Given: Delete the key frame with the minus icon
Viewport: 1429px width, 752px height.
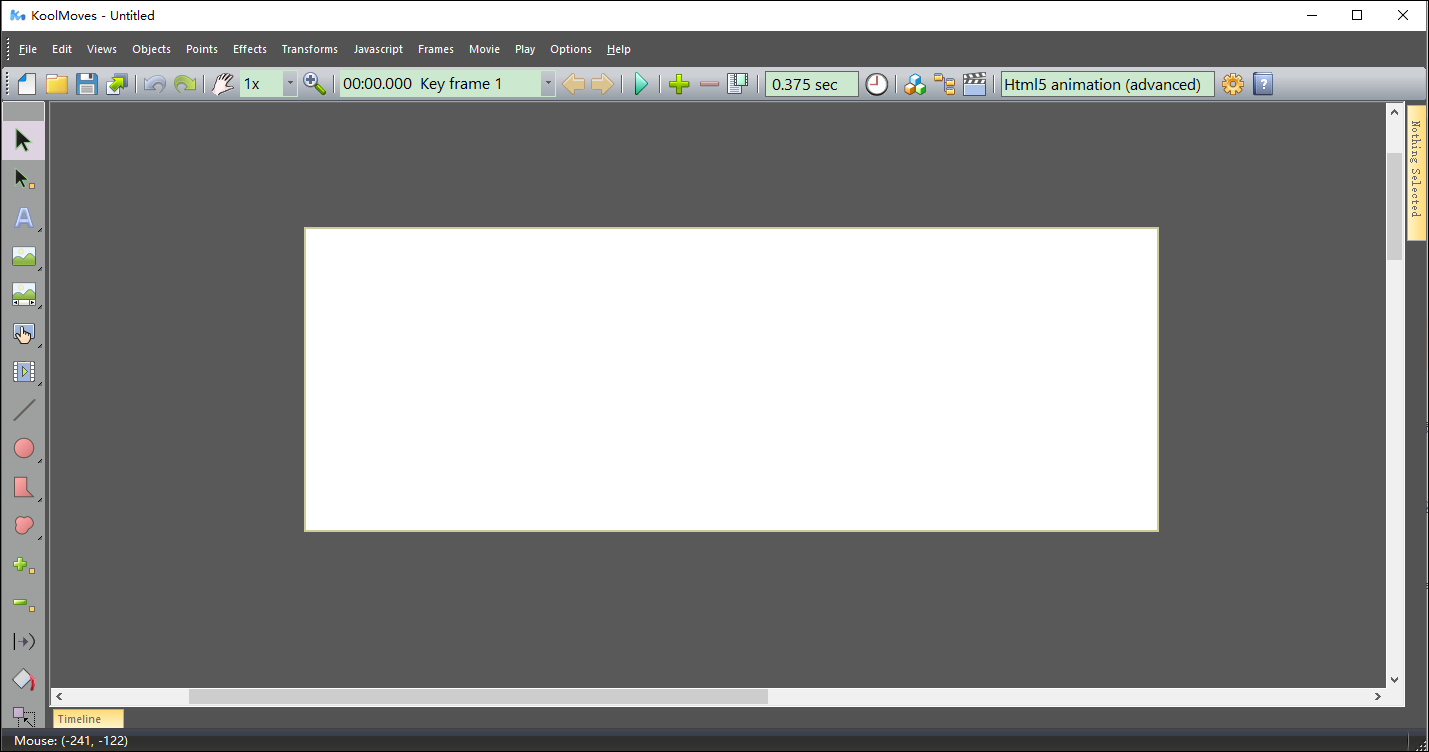Looking at the screenshot, I should tap(709, 84).
